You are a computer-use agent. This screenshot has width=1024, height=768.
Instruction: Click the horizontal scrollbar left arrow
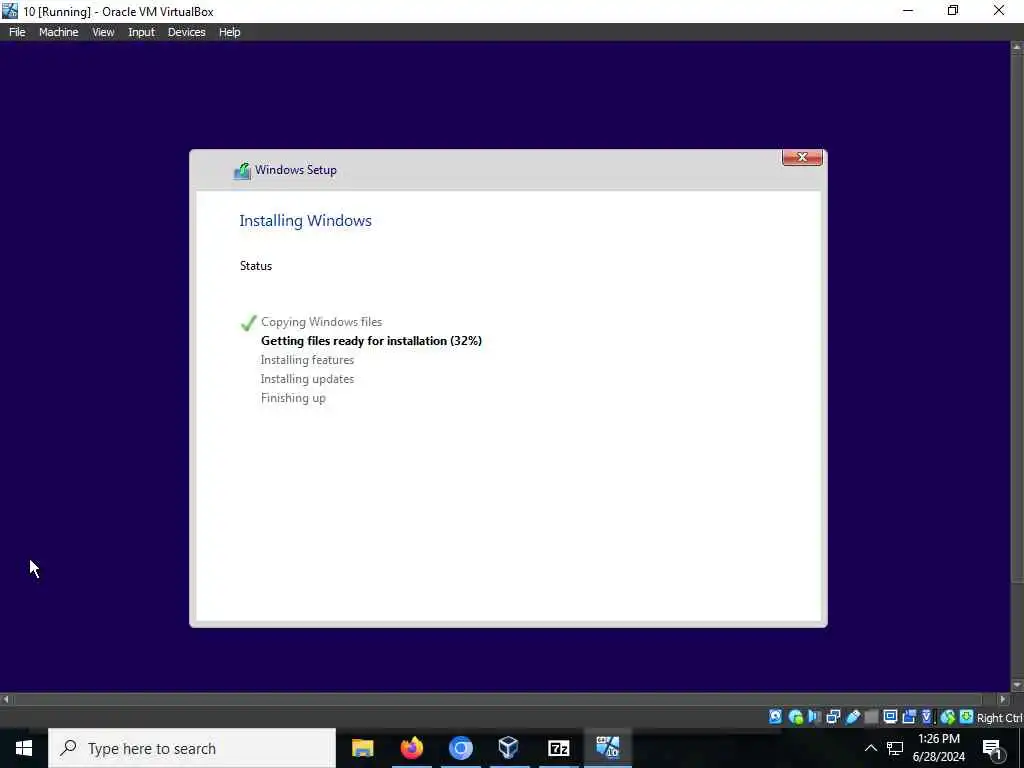(x=6, y=699)
